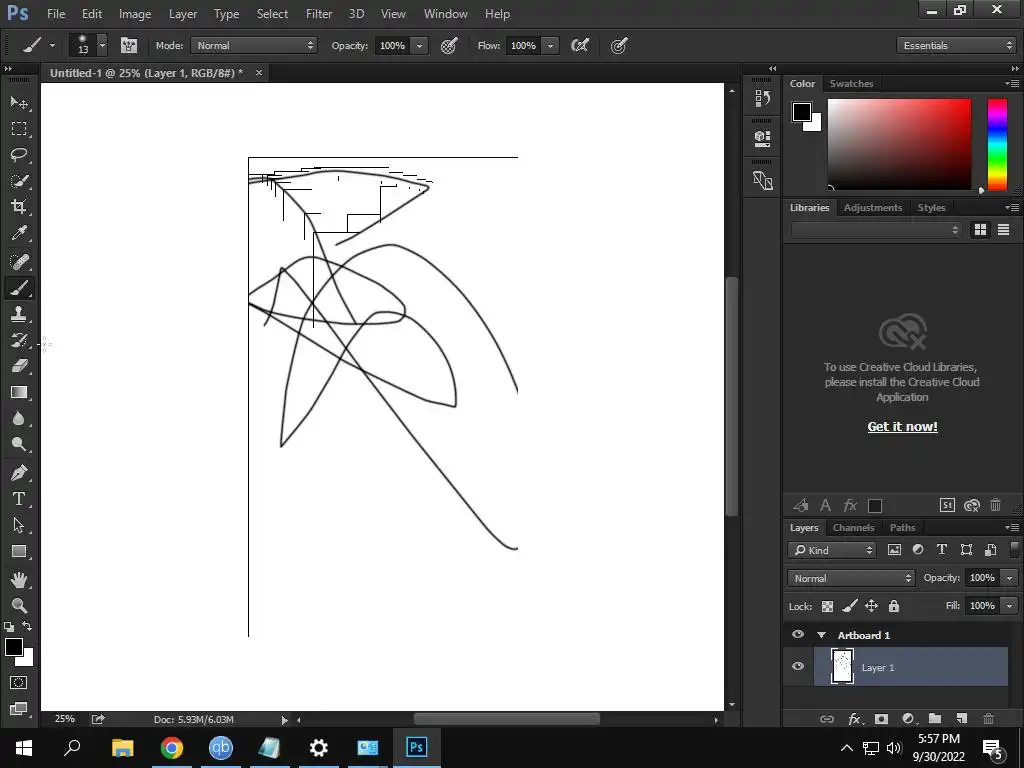Create new fill or adjustment layer
The image size is (1024, 768).
908,718
